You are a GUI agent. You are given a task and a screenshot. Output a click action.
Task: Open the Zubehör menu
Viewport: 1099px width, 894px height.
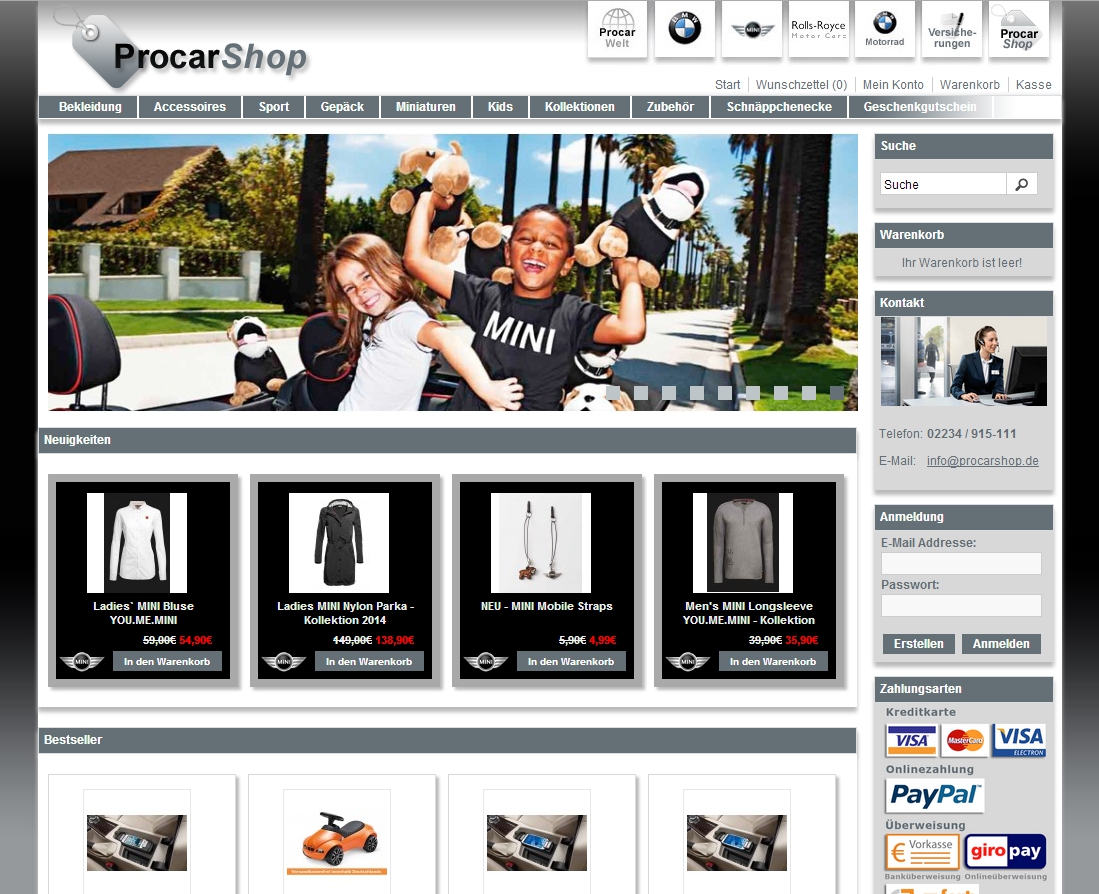click(670, 106)
